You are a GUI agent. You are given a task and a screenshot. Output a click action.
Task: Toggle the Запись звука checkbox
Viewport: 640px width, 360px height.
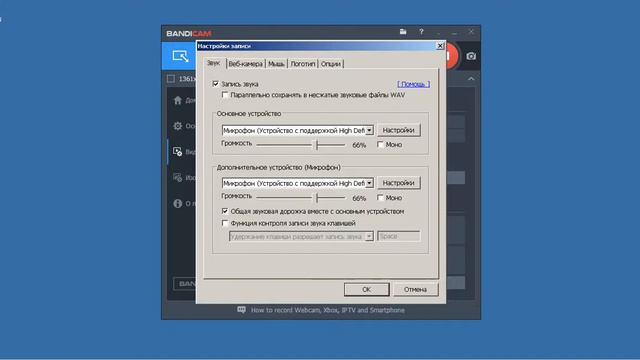(x=216, y=84)
